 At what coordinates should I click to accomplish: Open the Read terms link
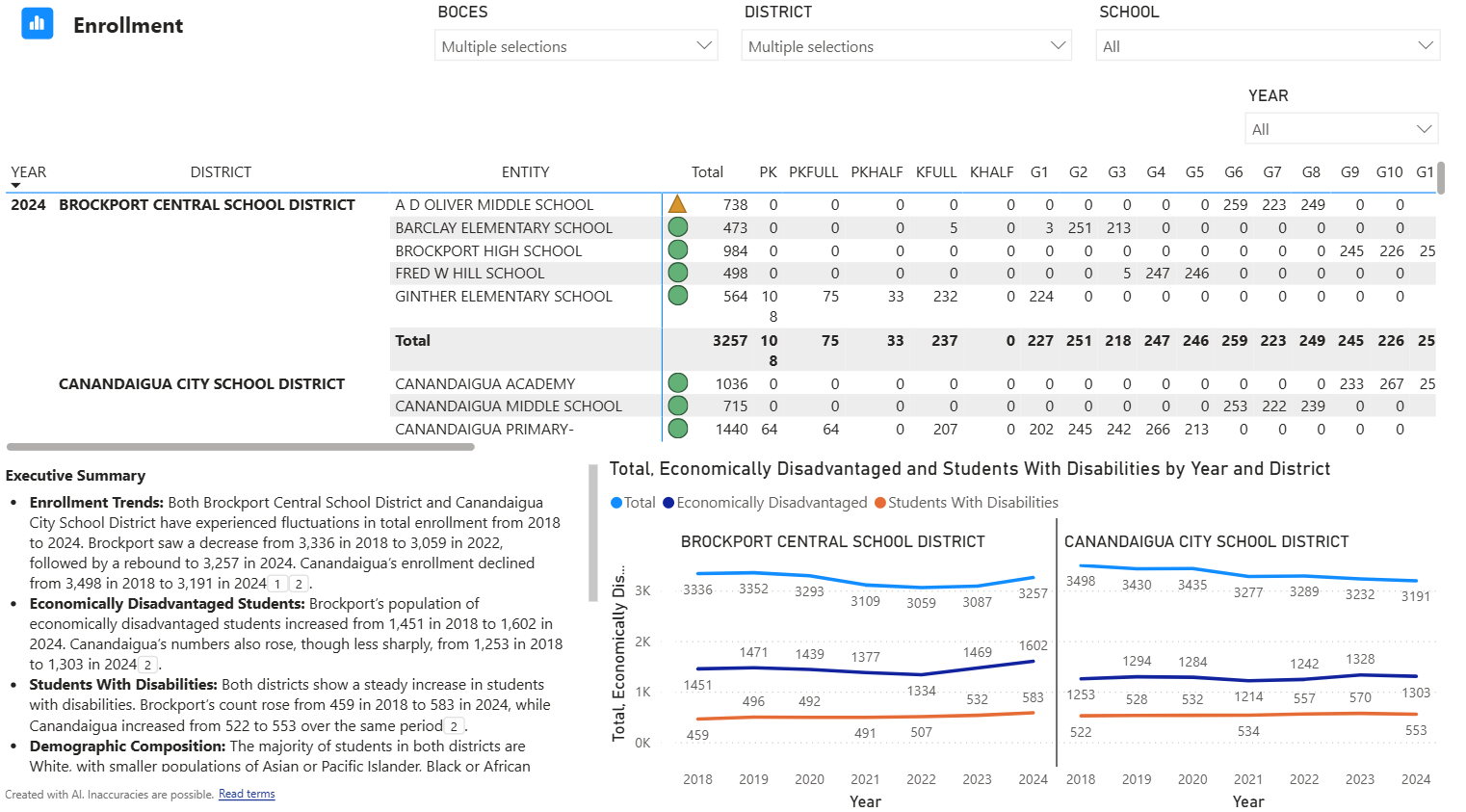coord(247,795)
